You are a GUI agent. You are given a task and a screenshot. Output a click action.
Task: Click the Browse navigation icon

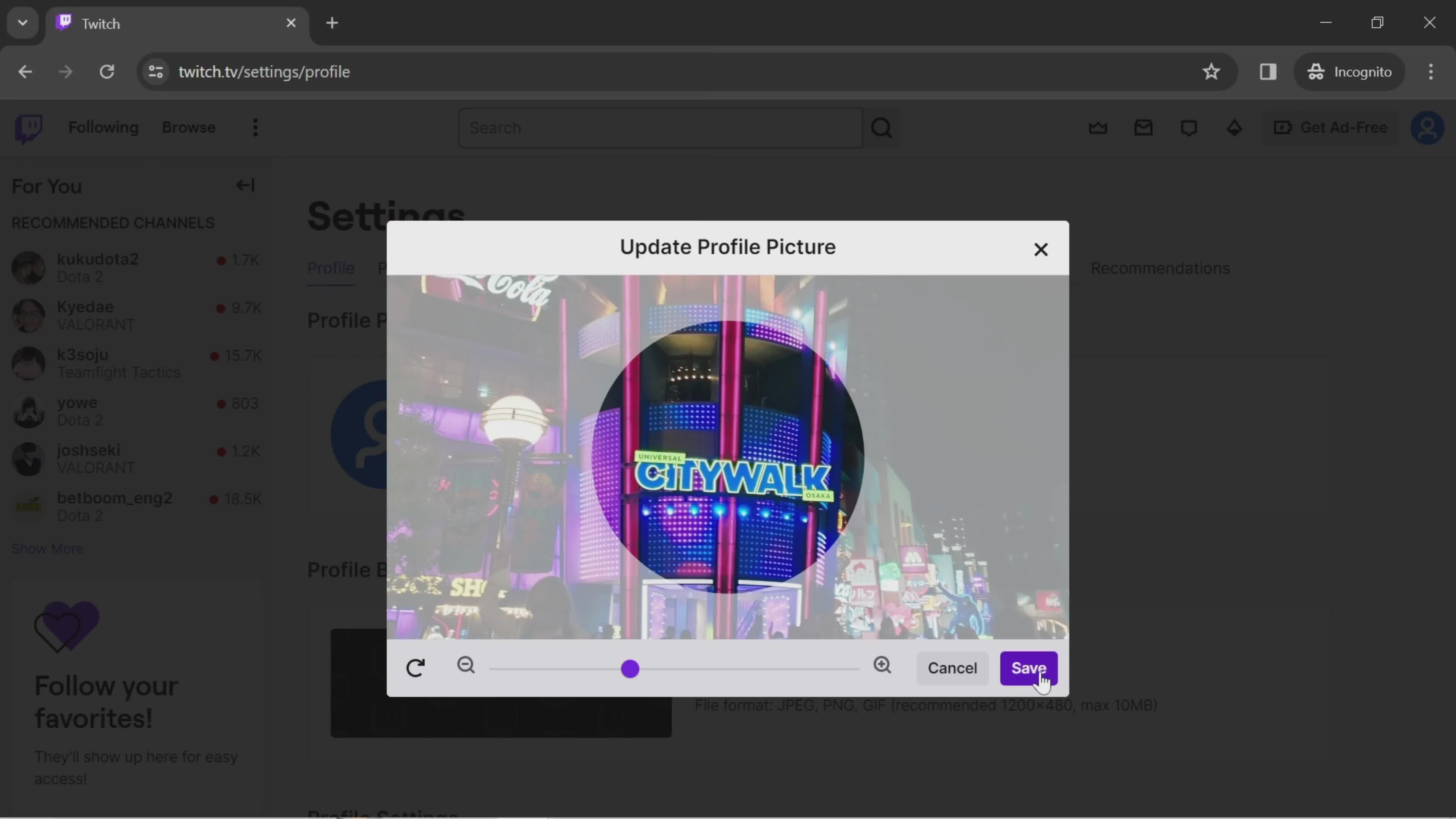189,127
